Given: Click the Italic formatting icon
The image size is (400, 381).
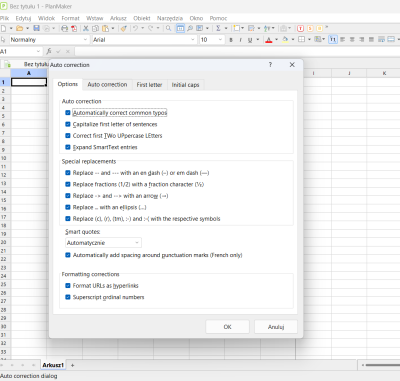Looking at the screenshot, I should point(240,40).
